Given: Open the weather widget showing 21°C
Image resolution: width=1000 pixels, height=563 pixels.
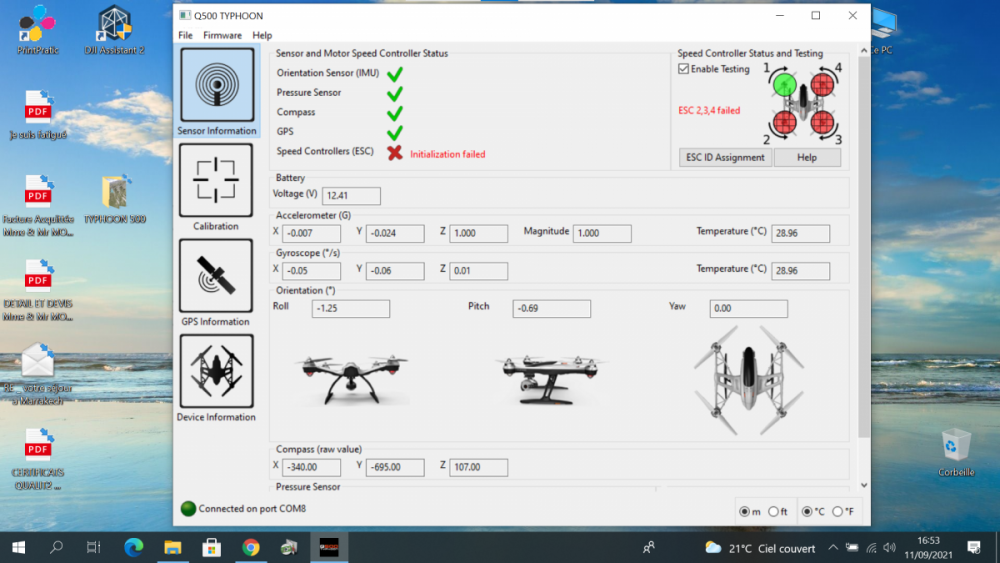Looking at the screenshot, I should pos(760,548).
